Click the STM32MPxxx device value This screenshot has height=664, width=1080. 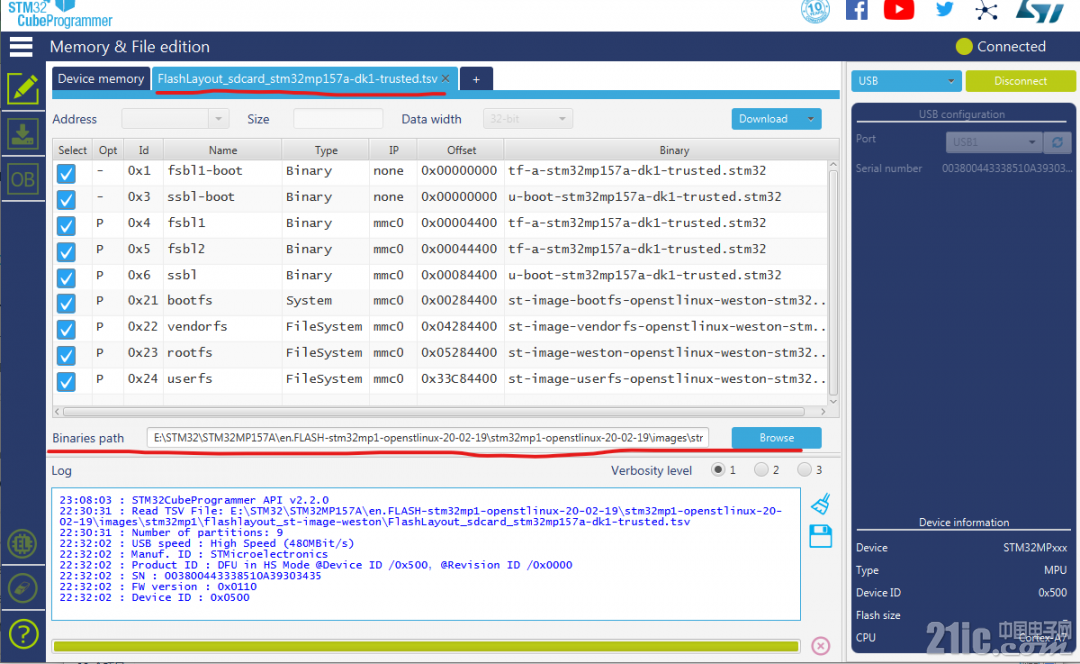click(x=1035, y=548)
